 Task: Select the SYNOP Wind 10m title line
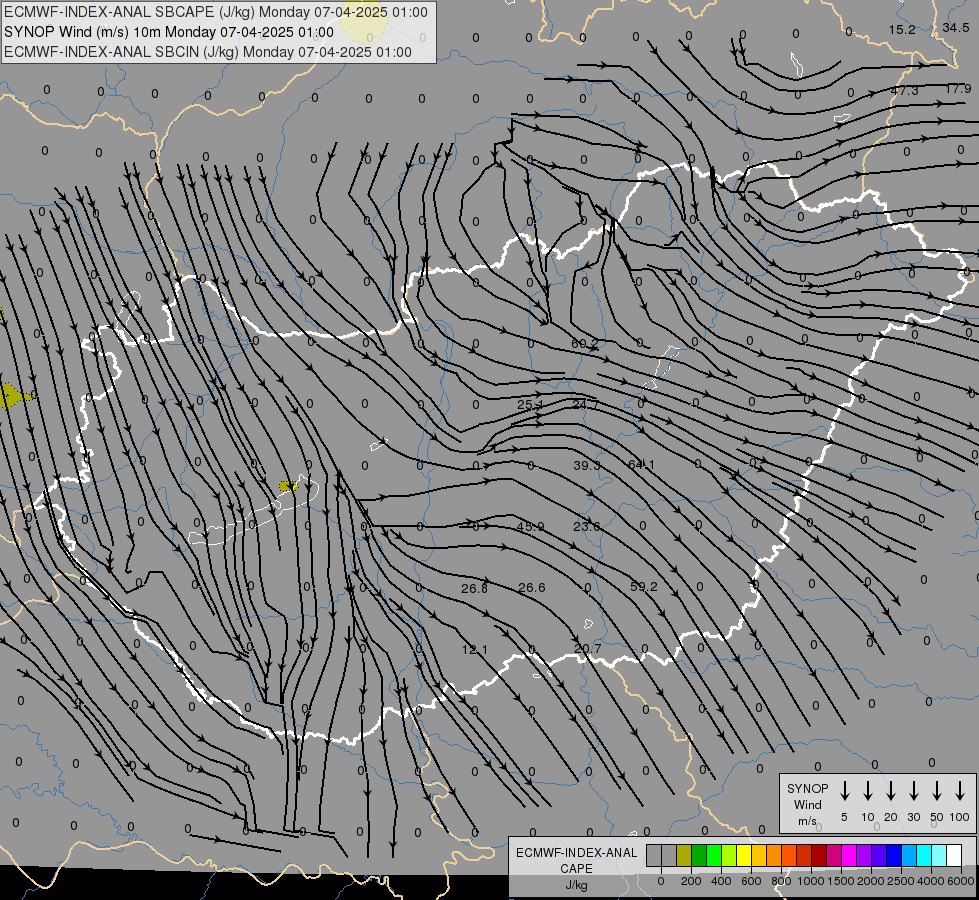coord(169,32)
